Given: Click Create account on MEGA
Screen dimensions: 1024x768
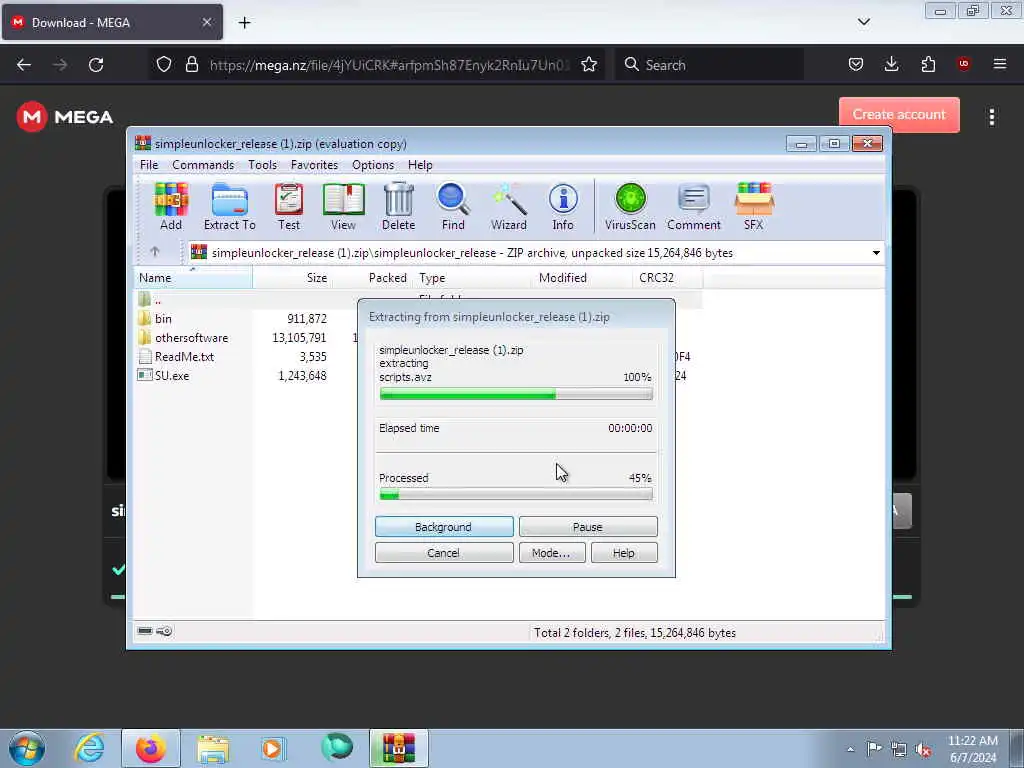Looking at the screenshot, I should (899, 114).
